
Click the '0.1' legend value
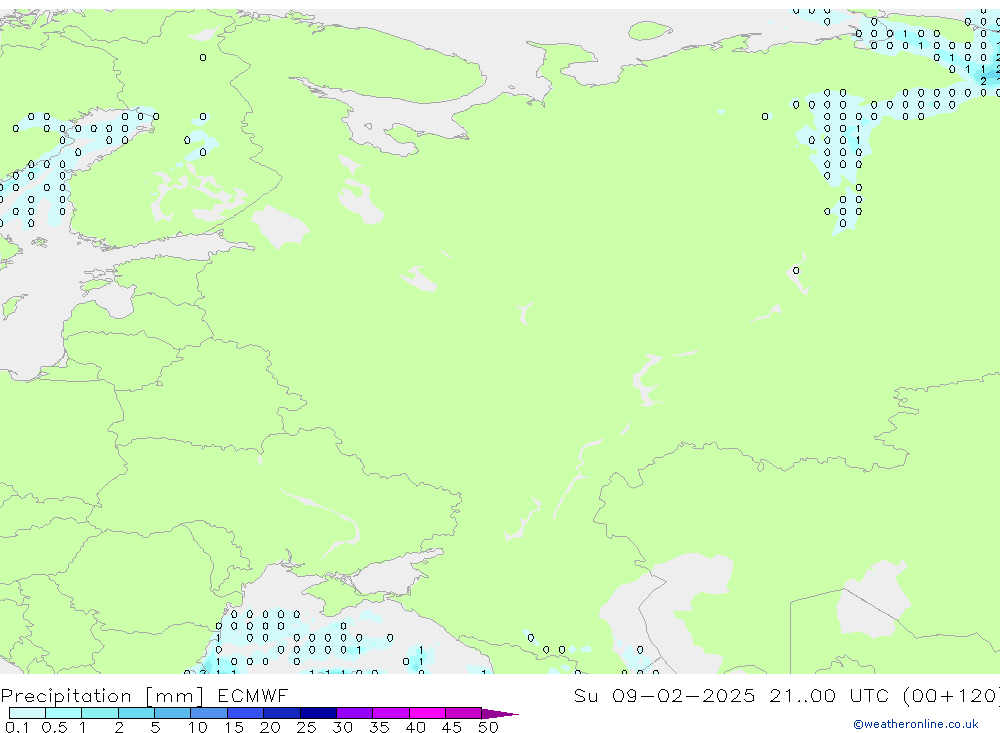tap(17, 727)
